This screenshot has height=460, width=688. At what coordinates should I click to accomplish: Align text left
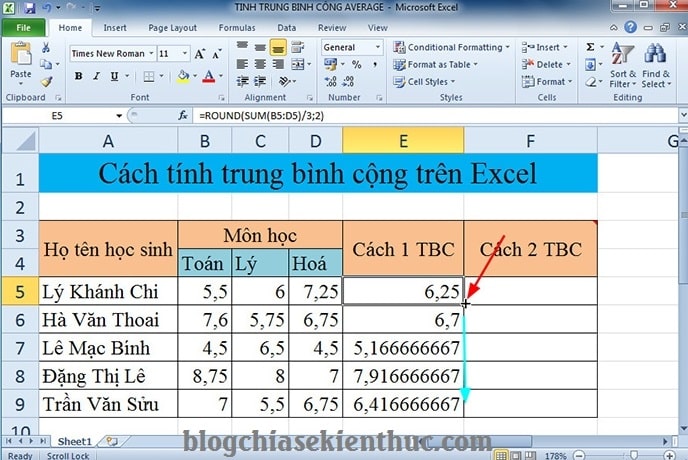242,64
